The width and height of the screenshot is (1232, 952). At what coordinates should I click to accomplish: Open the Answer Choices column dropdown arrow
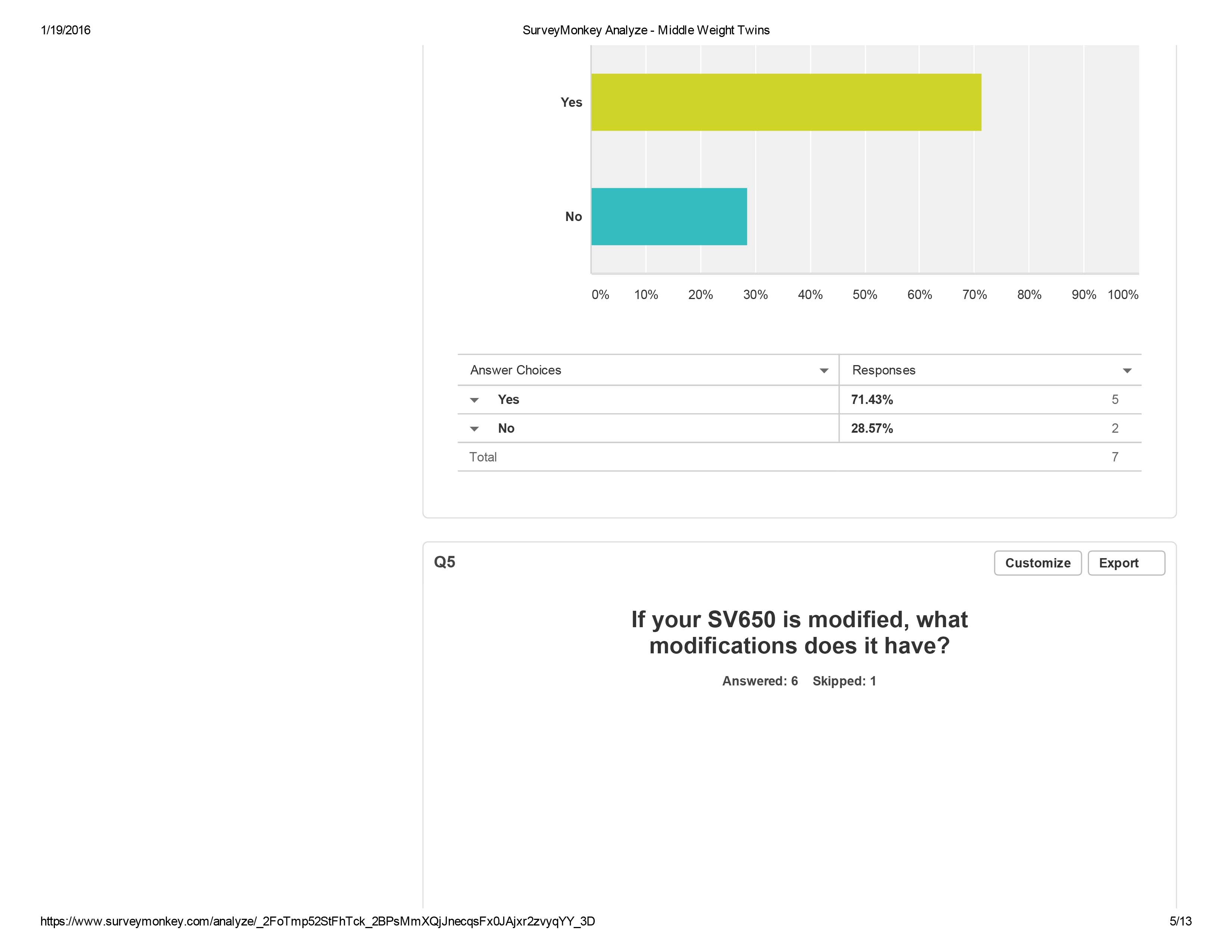pos(824,371)
